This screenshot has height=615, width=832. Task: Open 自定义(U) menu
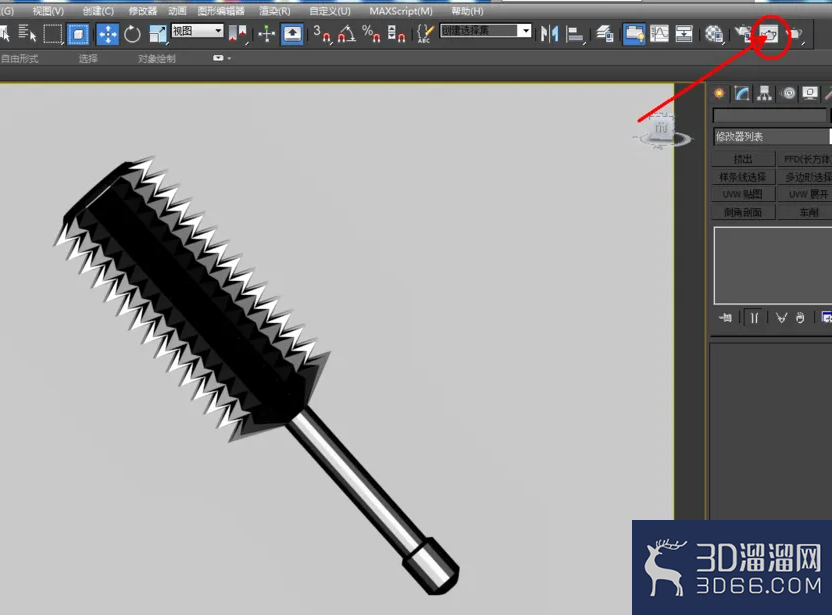tap(330, 11)
